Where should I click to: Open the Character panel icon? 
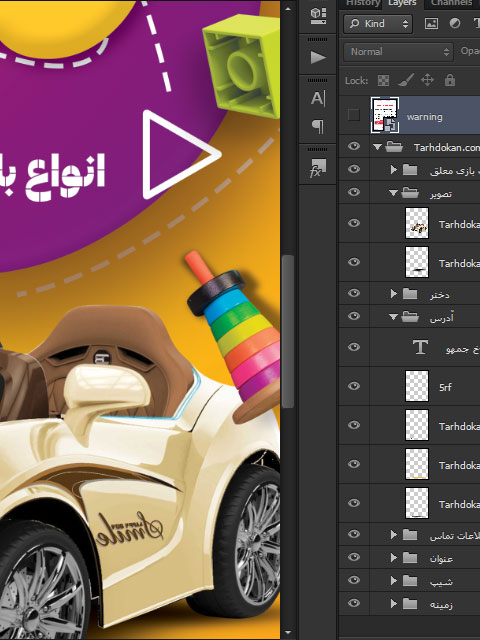click(318, 98)
